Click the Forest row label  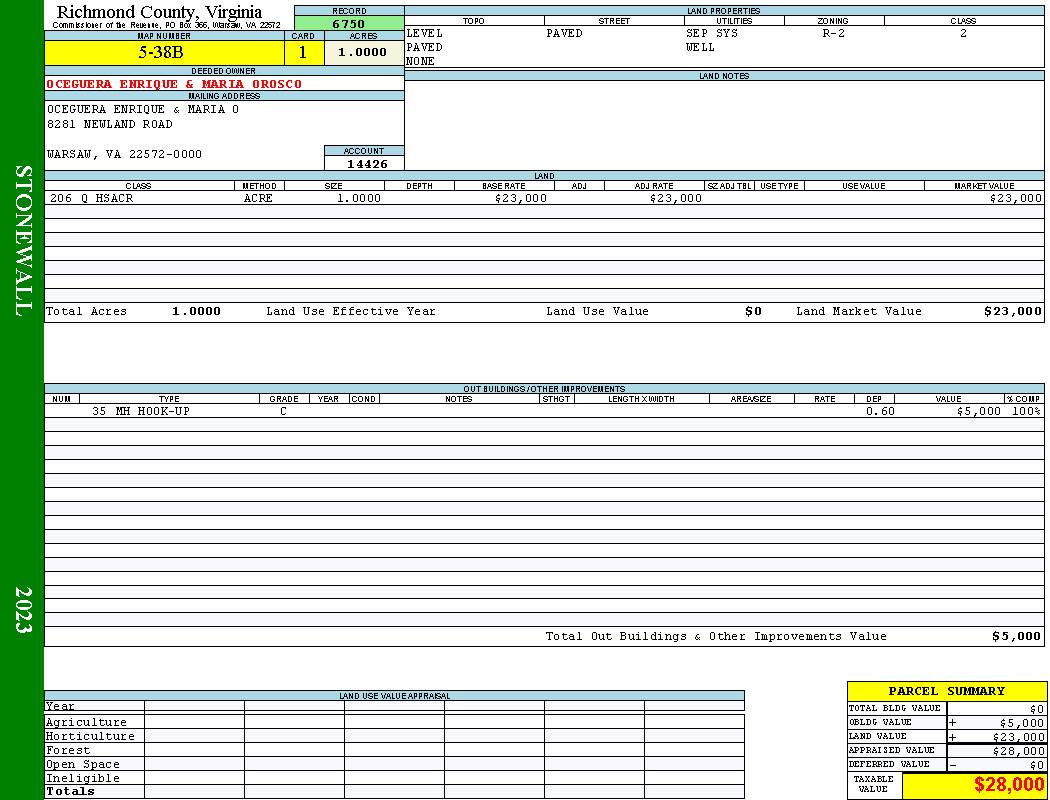[68, 750]
